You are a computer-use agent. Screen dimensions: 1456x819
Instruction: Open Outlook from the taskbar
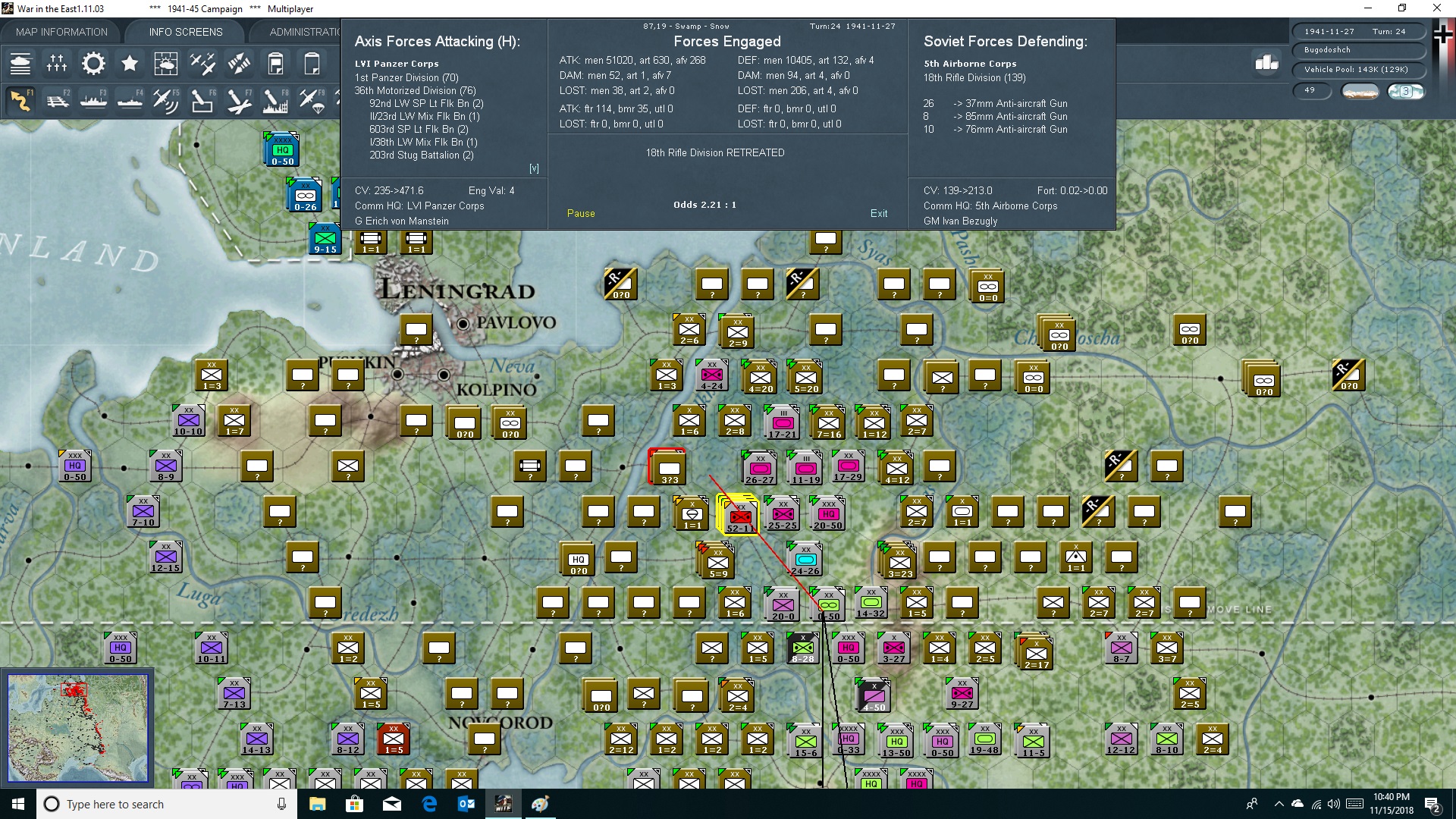point(466,804)
